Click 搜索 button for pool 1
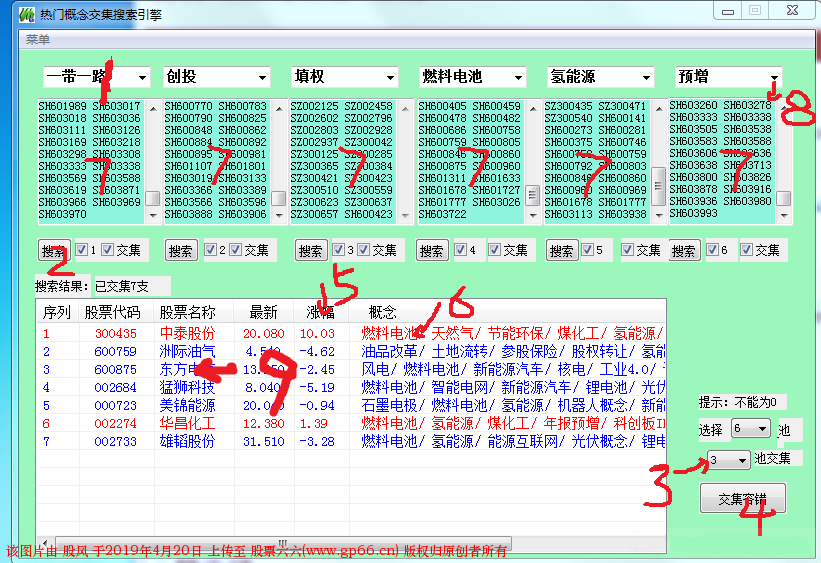821x563 pixels. coord(54,251)
